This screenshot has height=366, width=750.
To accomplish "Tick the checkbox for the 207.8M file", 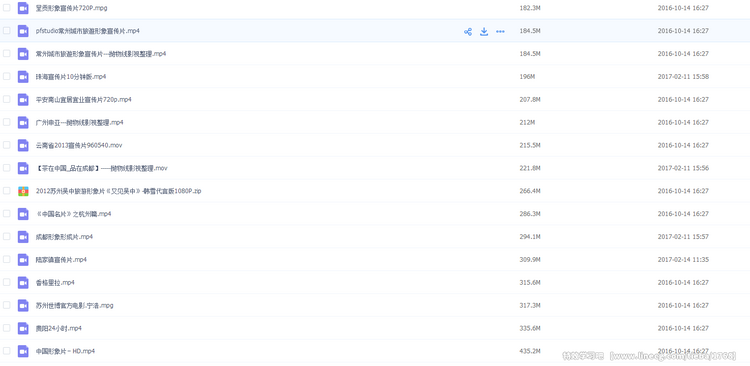I will tap(7, 99).
